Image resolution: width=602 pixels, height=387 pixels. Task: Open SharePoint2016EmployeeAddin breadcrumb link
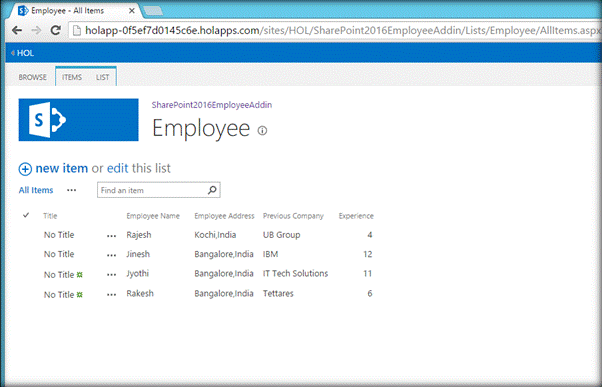tap(212, 105)
